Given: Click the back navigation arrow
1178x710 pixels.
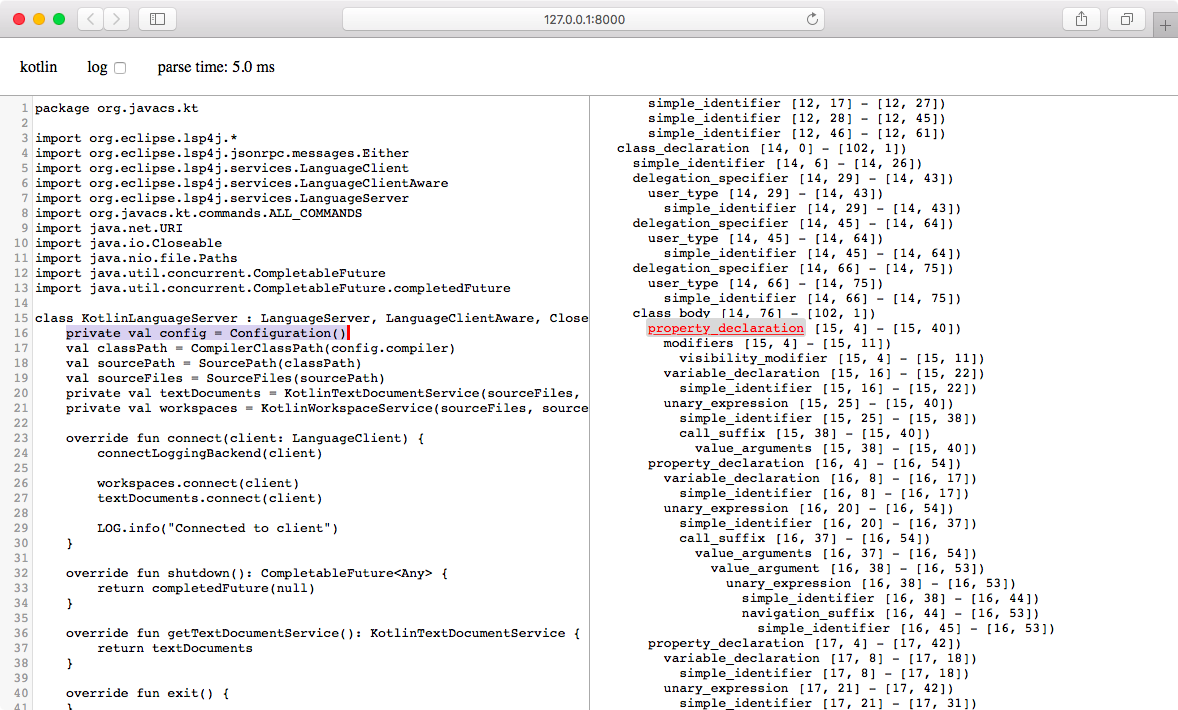Looking at the screenshot, I should pyautogui.click(x=89, y=18).
